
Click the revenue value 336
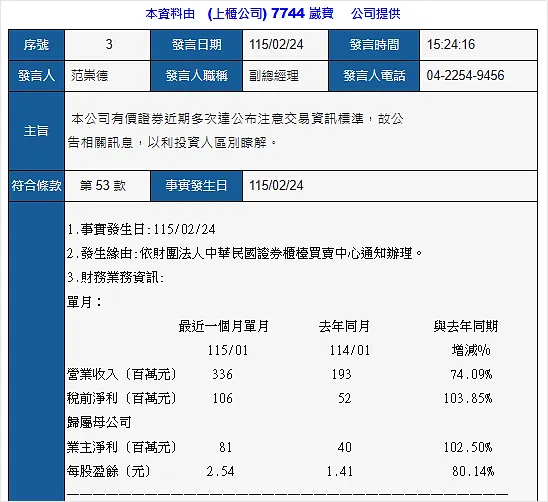[x=223, y=374]
